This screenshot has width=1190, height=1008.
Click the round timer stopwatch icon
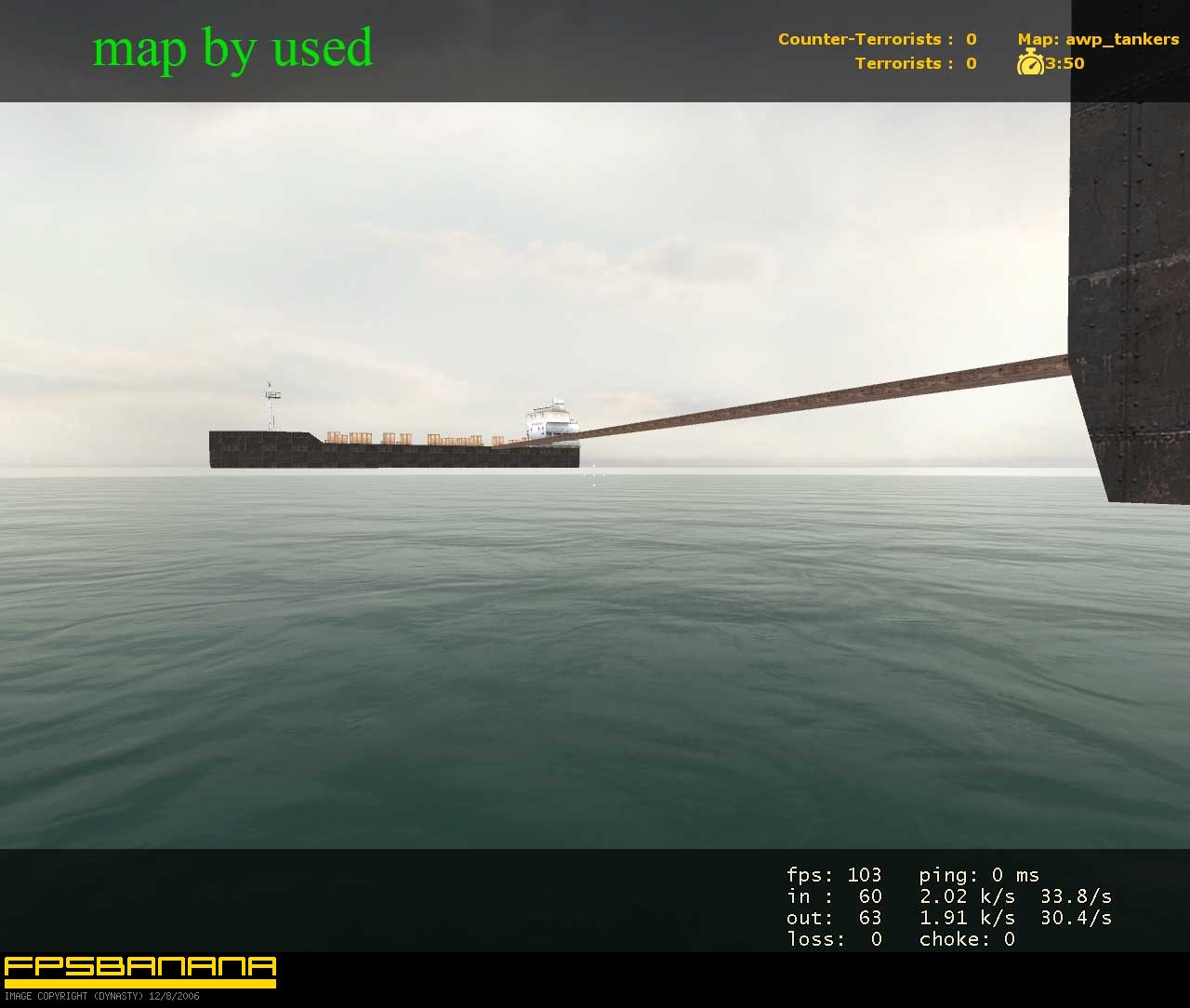click(x=1030, y=62)
